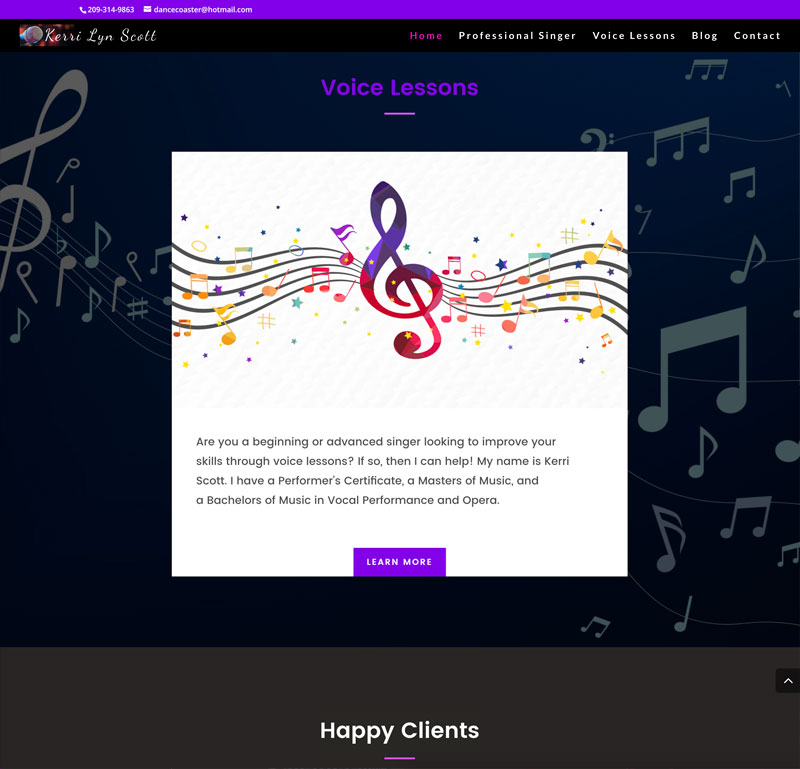
Task: Click the Voice Lessons heading
Action: (399, 87)
